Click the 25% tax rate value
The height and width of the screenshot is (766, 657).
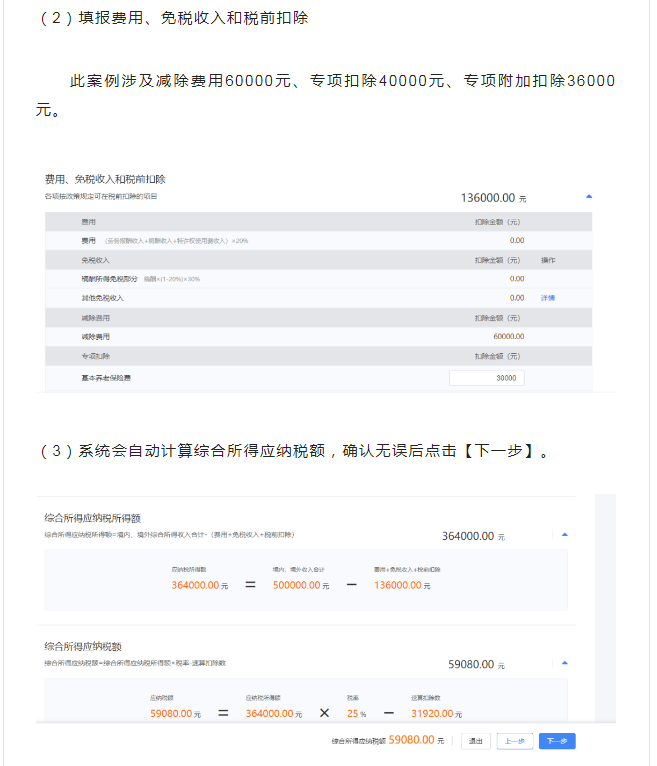352,714
